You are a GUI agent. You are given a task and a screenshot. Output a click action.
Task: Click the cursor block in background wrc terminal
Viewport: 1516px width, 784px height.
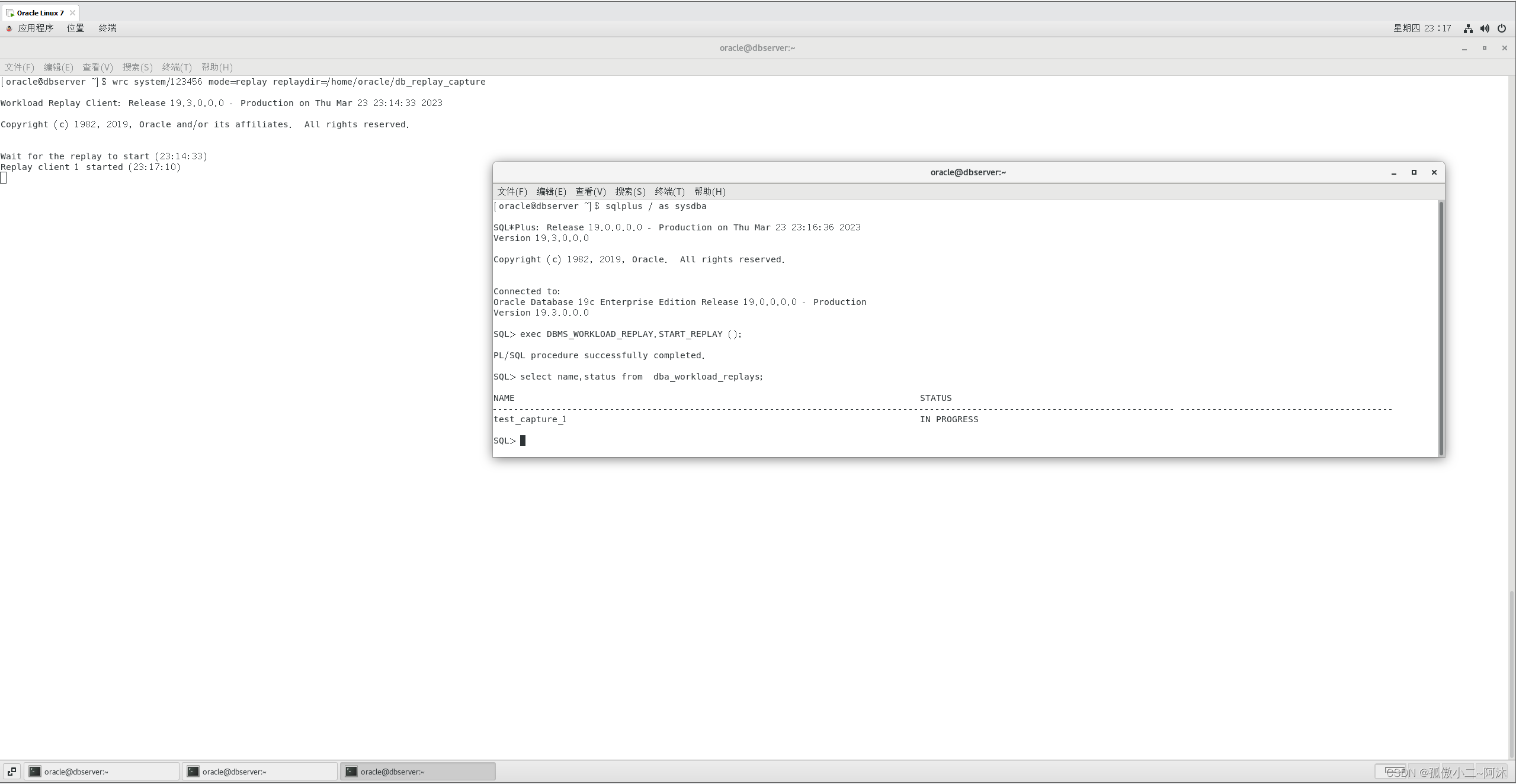point(4,178)
